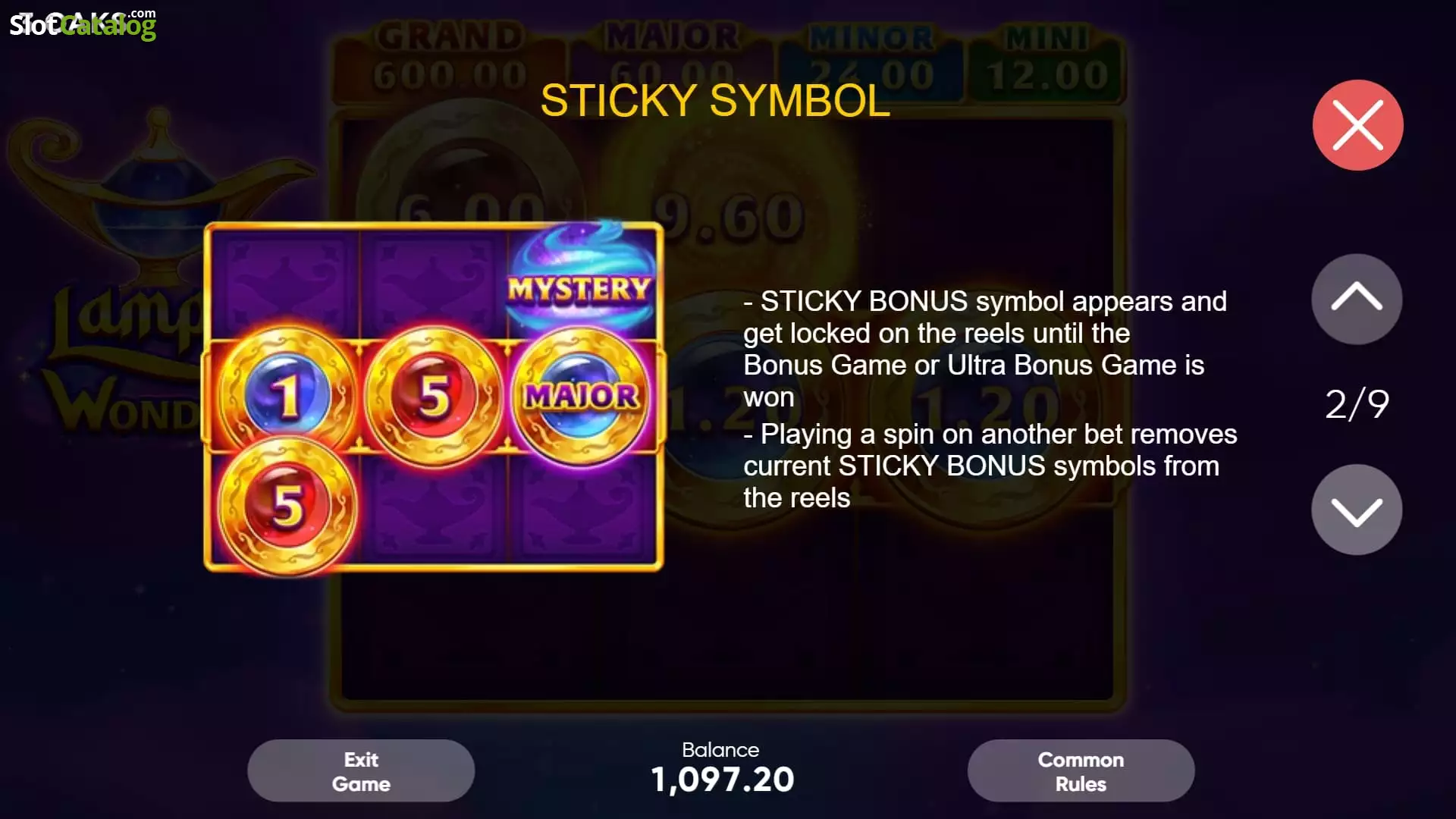1456x819 pixels.
Task: Click the Sticky Symbol heading
Action: (715, 100)
